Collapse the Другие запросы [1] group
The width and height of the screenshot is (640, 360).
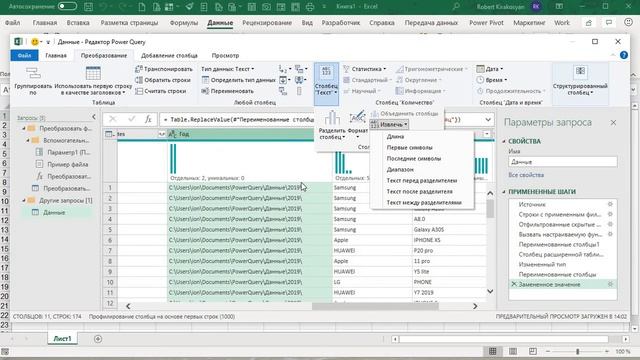point(24,200)
